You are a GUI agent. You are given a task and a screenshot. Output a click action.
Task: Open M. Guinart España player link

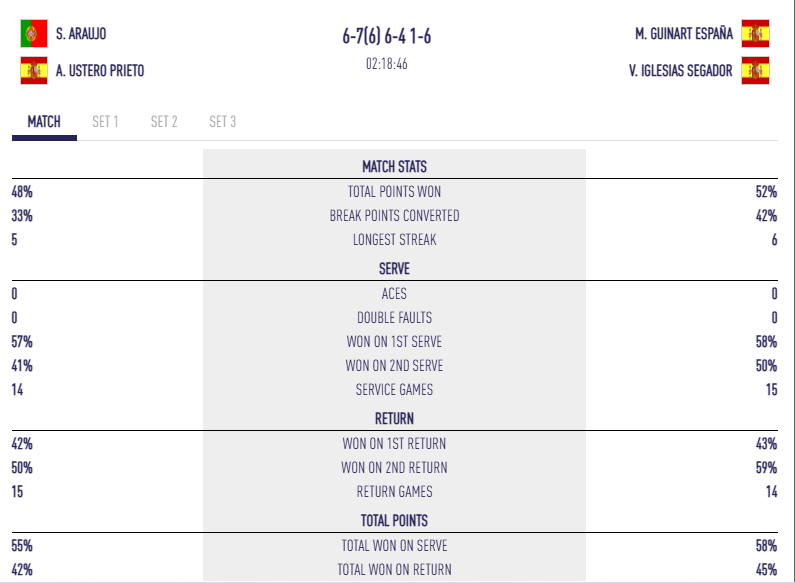pyautogui.click(x=684, y=34)
